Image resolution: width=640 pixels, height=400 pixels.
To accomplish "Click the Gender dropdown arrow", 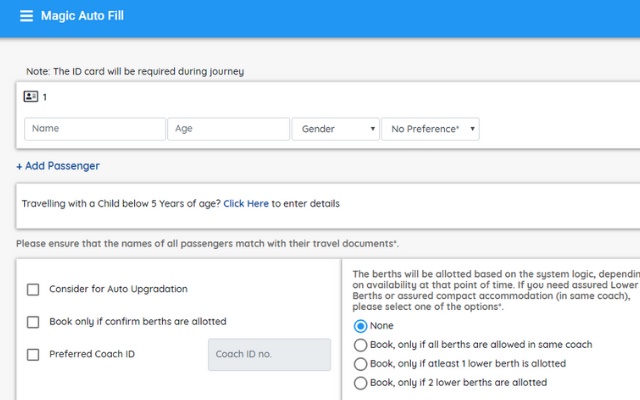I will pyautogui.click(x=373, y=129).
